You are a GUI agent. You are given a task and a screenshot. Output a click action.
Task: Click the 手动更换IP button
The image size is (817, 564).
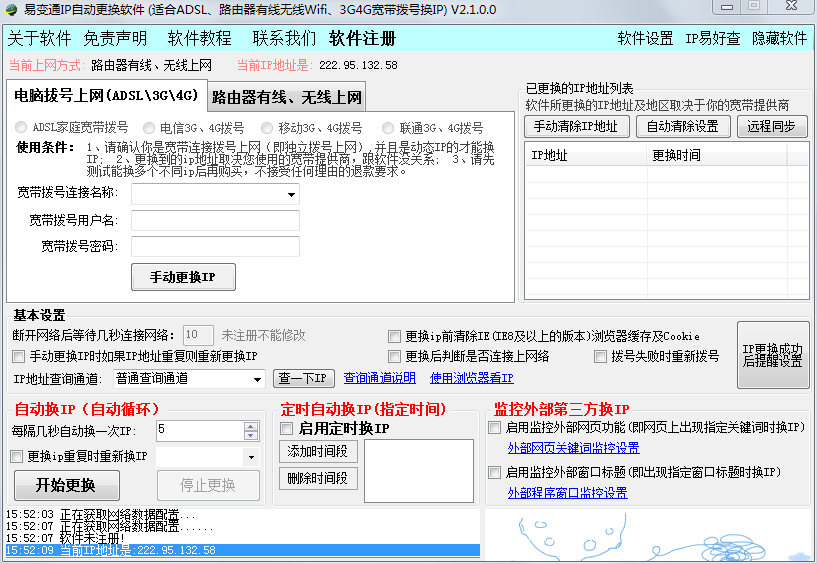(183, 277)
